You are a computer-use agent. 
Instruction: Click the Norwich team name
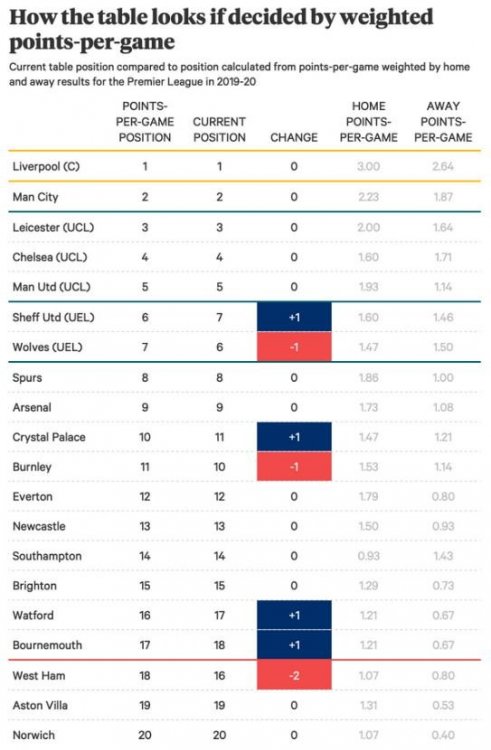point(33,735)
